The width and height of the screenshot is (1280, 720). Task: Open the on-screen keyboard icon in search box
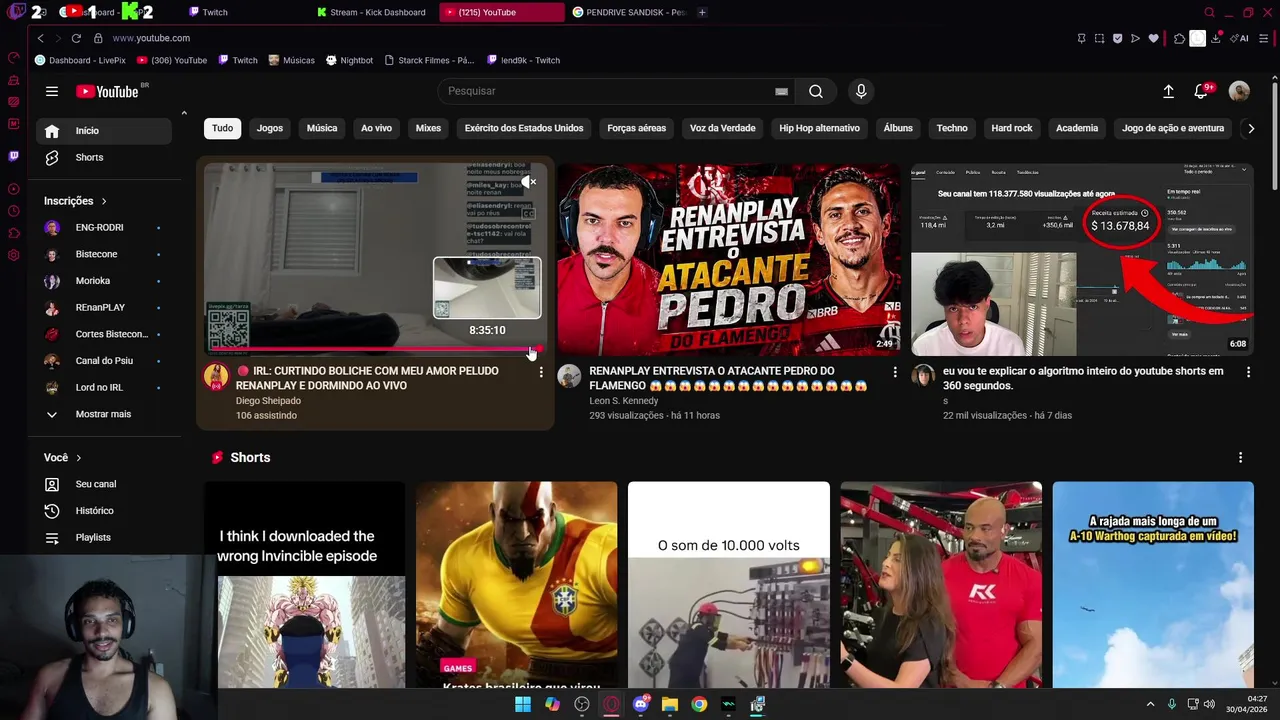click(x=781, y=91)
